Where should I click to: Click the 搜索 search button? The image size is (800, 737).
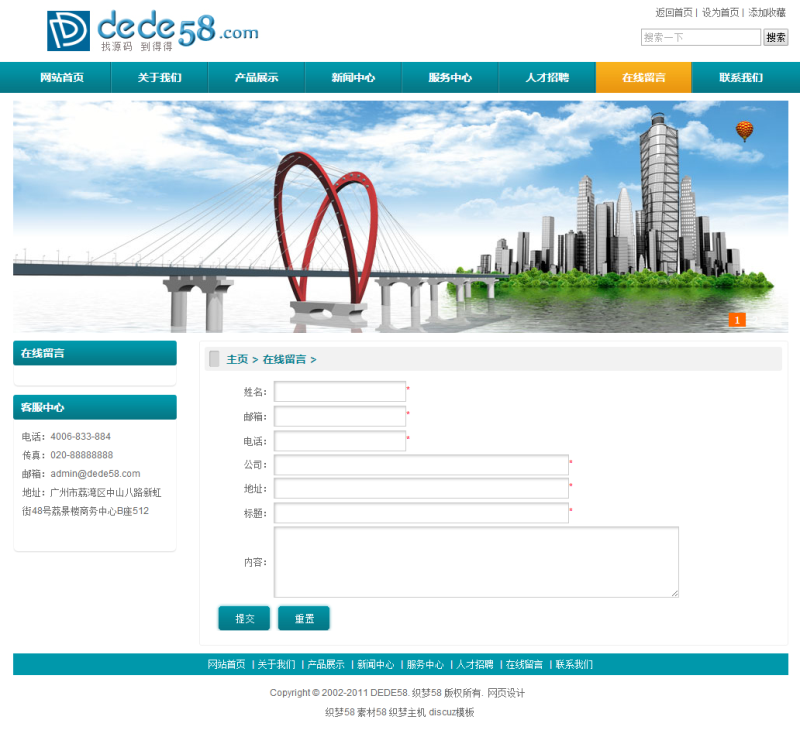[776, 37]
